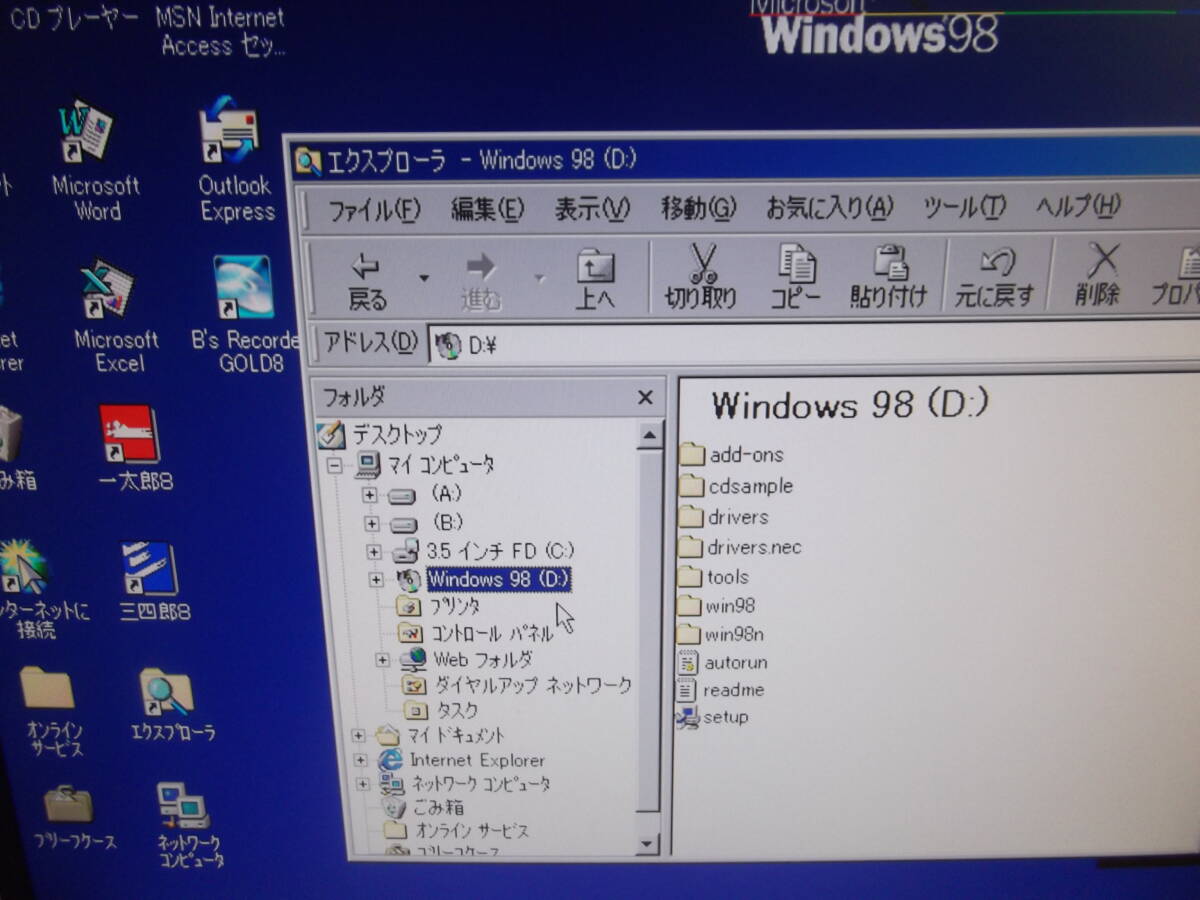Select ダイヤルアップ ネットワーク in the tree

[532, 685]
